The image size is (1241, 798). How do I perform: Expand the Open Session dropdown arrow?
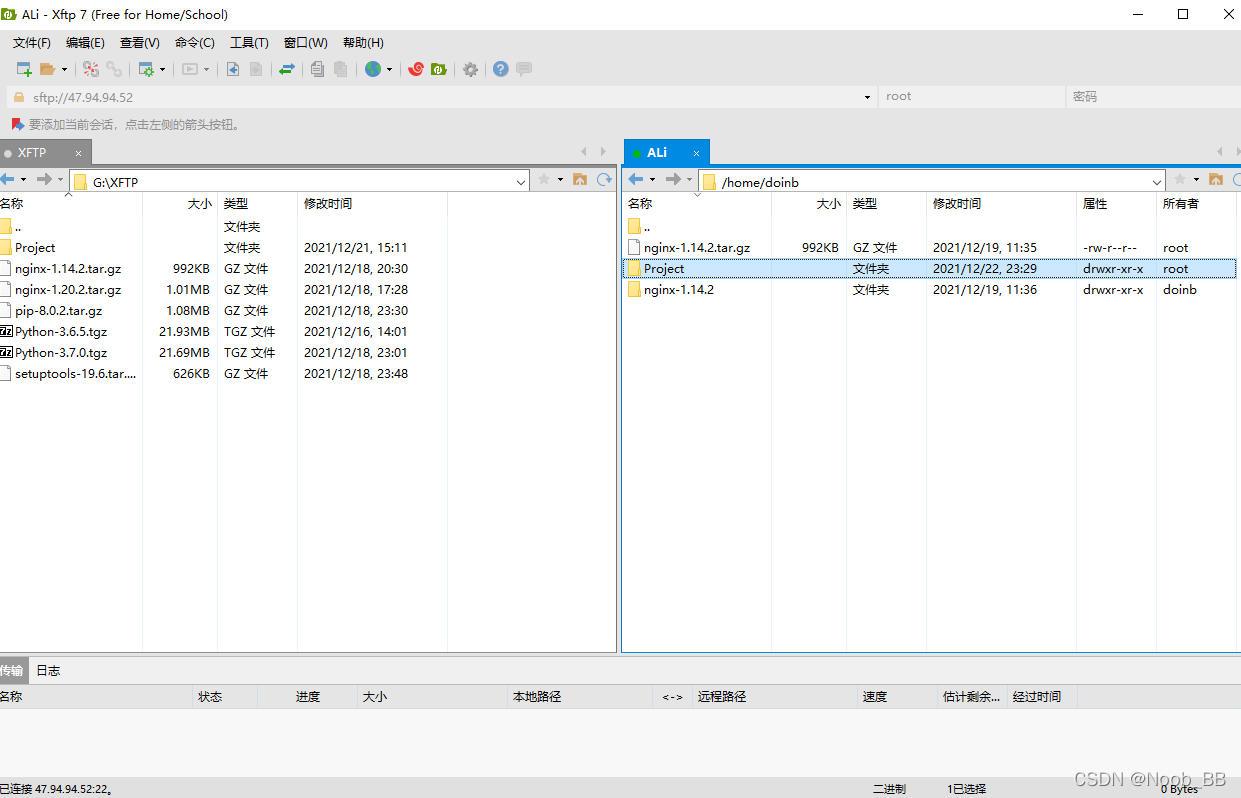pyautogui.click(x=65, y=70)
